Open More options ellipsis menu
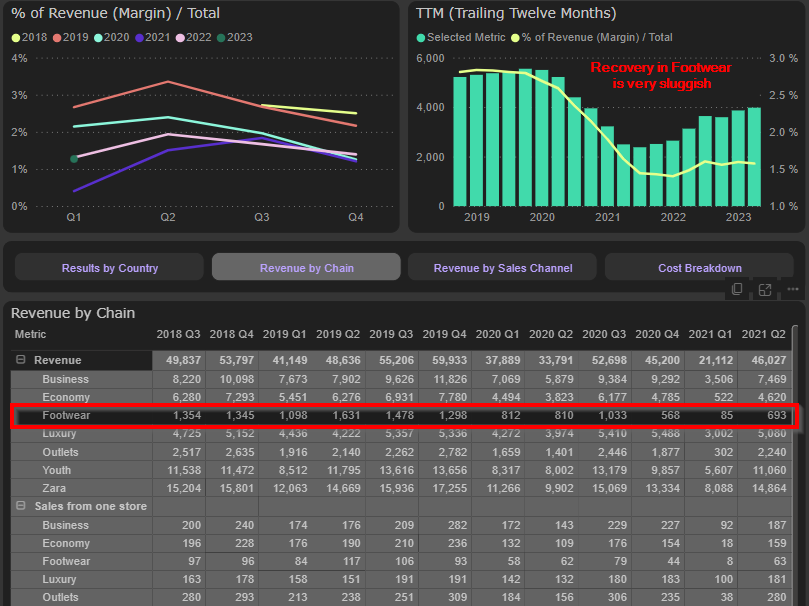Image resolution: width=809 pixels, height=606 pixels. click(792, 289)
